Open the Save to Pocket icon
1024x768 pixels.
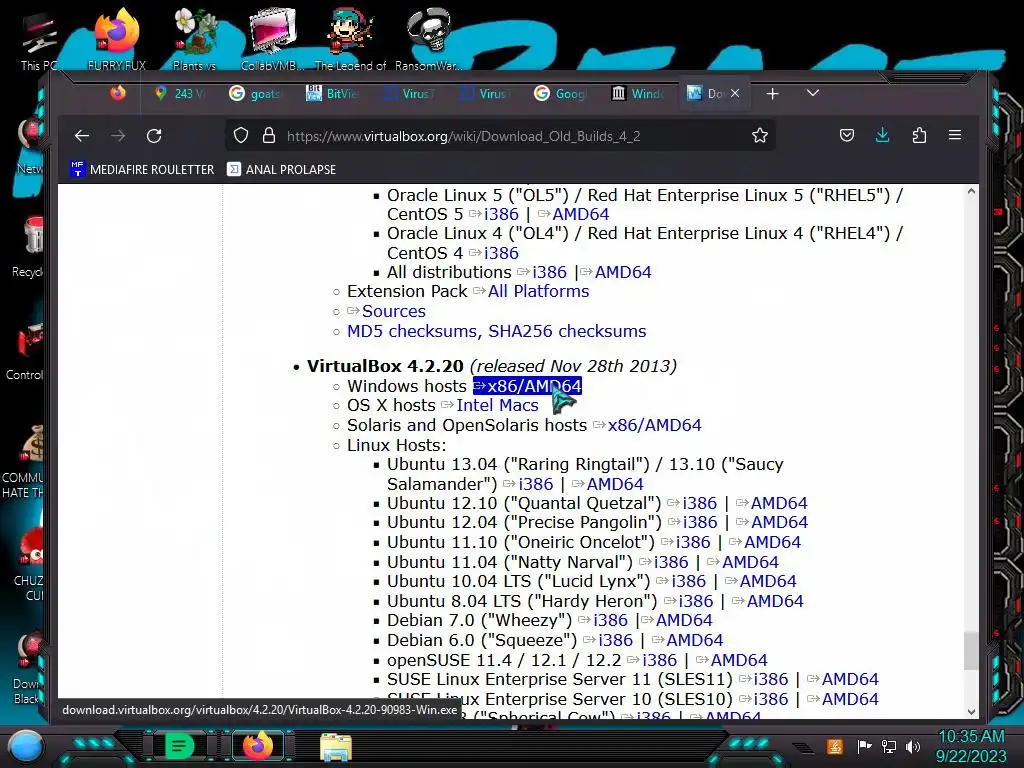point(846,135)
